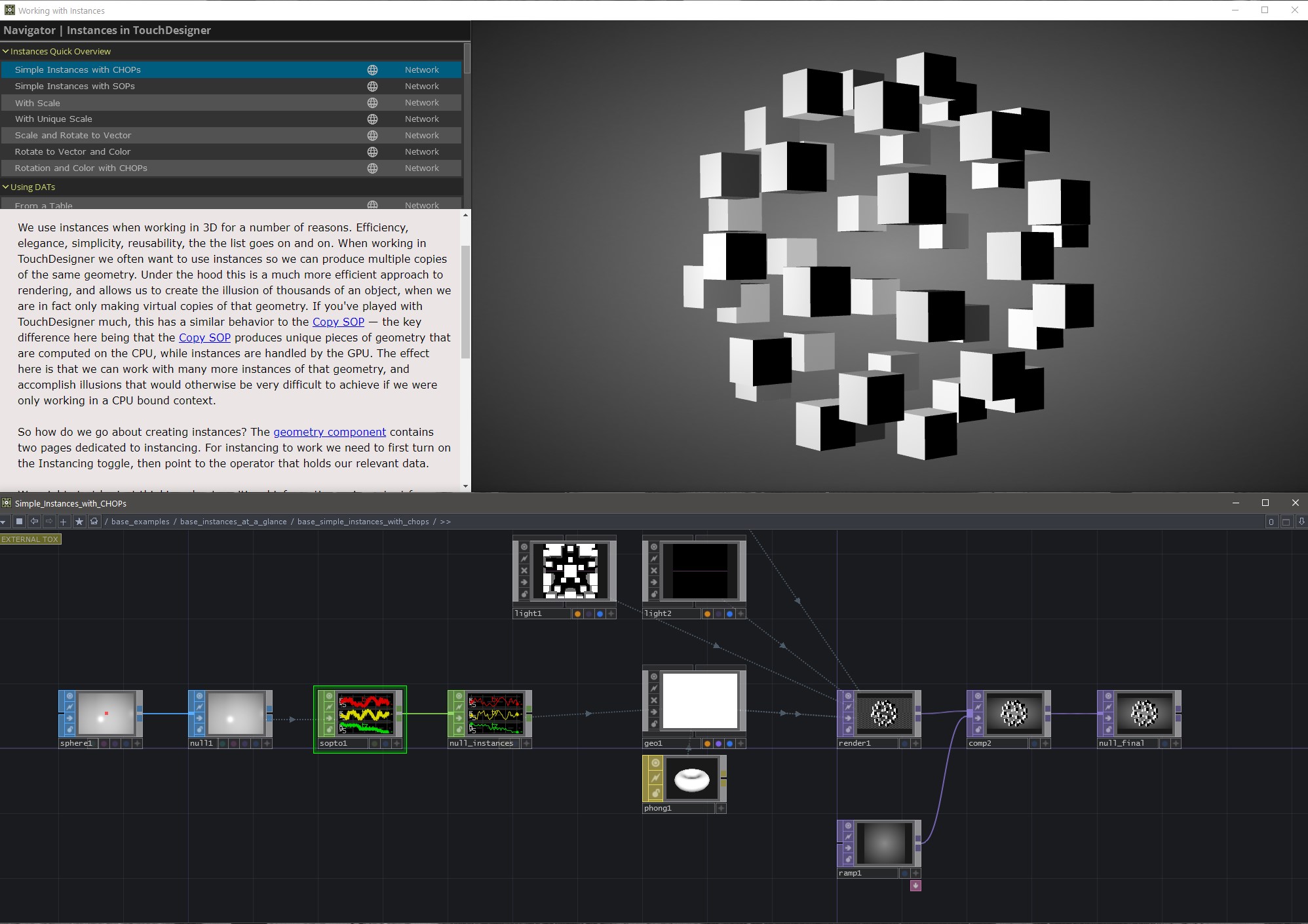Click the star bookmark icon in path bar
The image size is (1308, 924).
coord(79,522)
